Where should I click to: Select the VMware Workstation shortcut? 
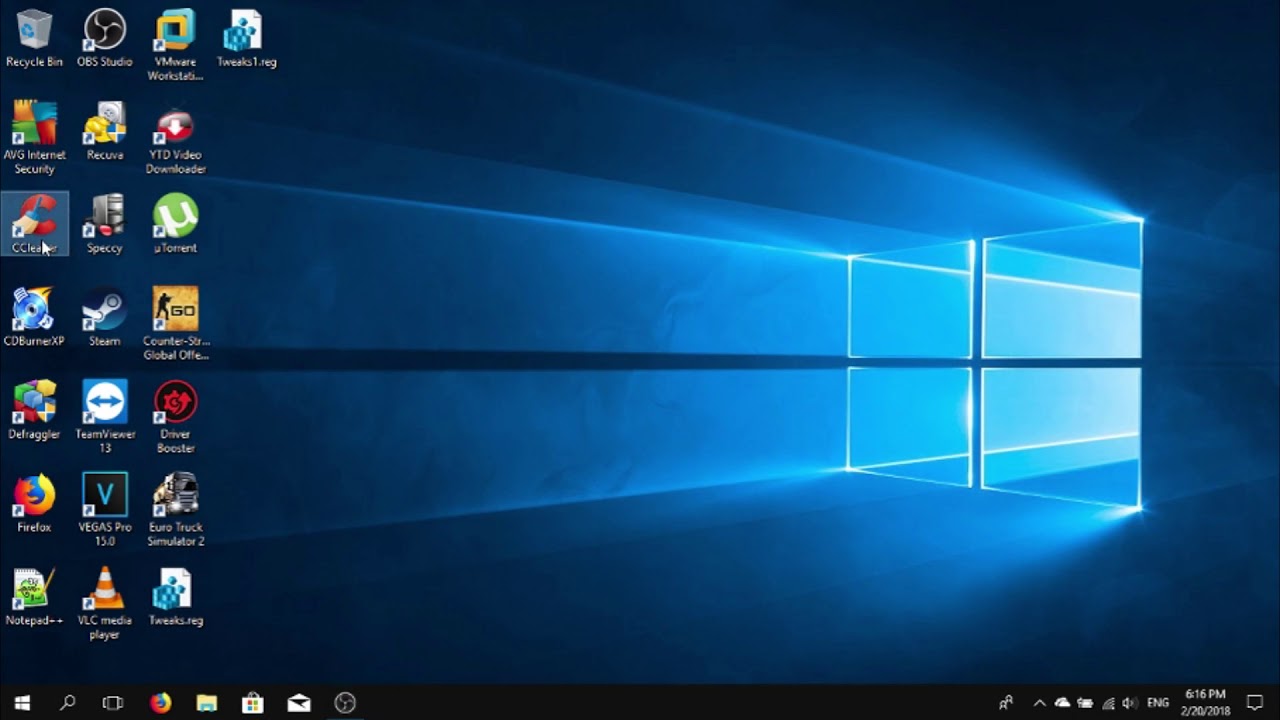pyautogui.click(x=175, y=45)
